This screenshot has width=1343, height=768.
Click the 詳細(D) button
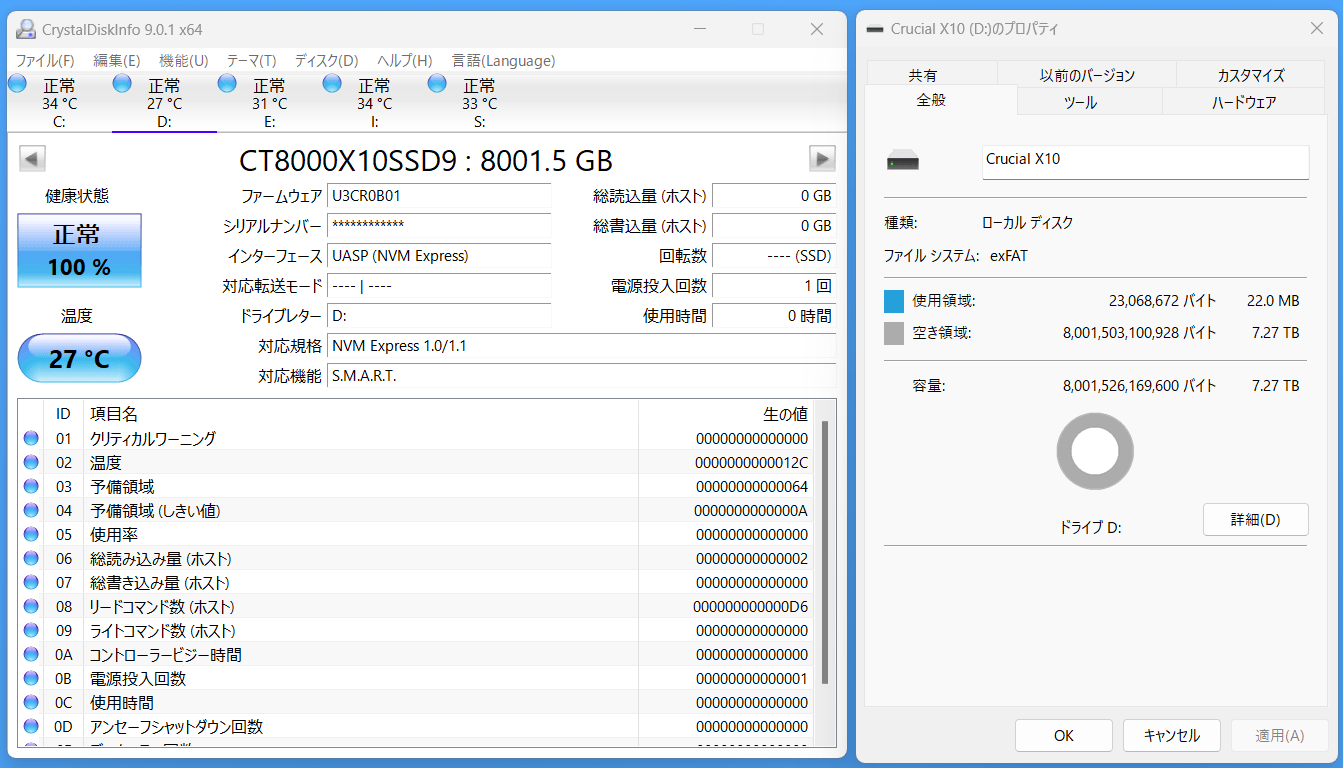point(1255,519)
